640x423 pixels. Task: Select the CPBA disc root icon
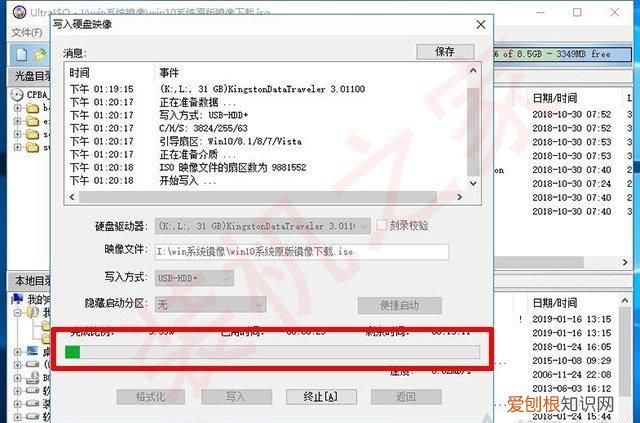(x=17, y=95)
